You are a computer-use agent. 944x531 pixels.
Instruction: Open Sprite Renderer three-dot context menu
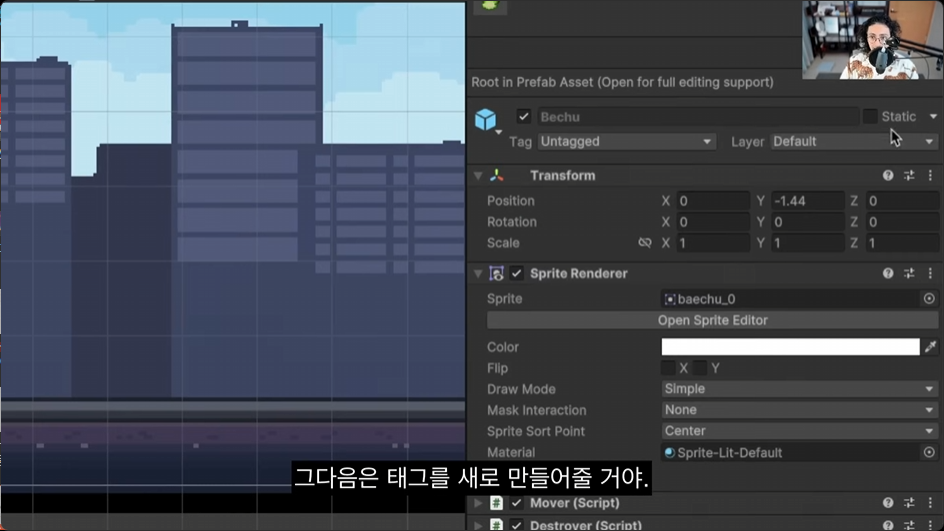point(930,273)
